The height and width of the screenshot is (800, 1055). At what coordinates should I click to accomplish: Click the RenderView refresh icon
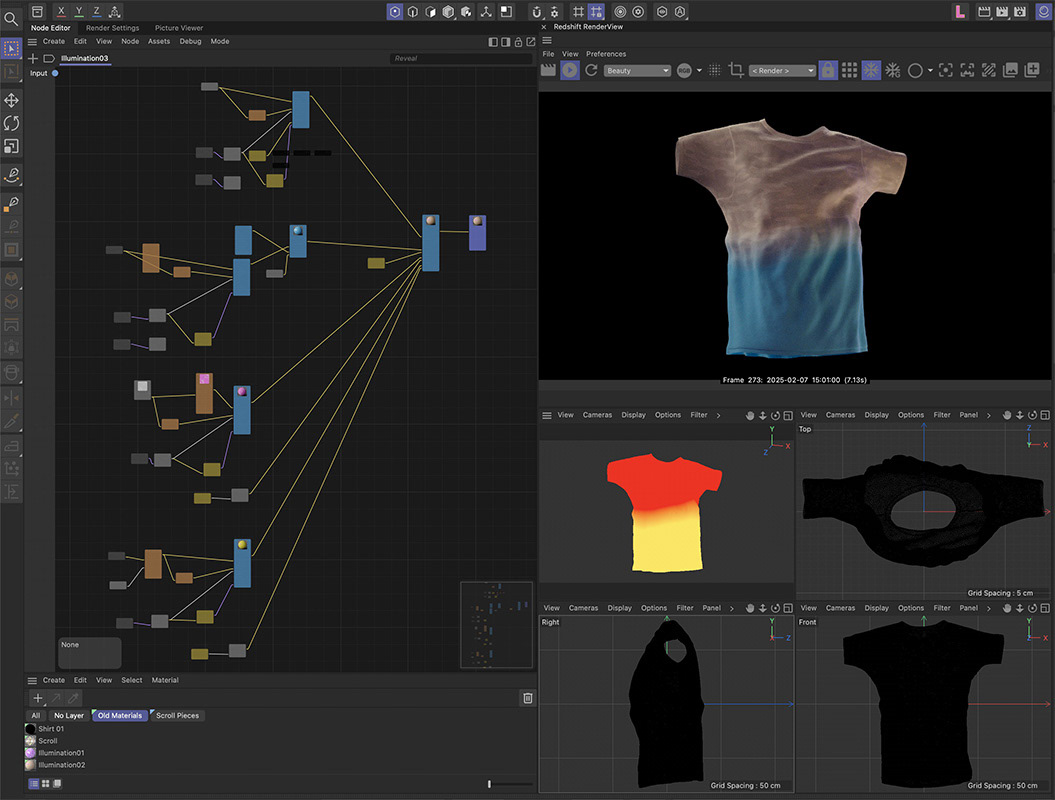[591, 70]
